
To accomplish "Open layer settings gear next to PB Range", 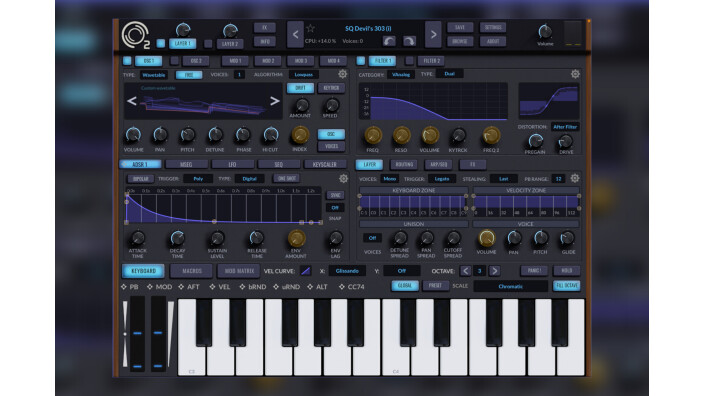I will 575,179.
